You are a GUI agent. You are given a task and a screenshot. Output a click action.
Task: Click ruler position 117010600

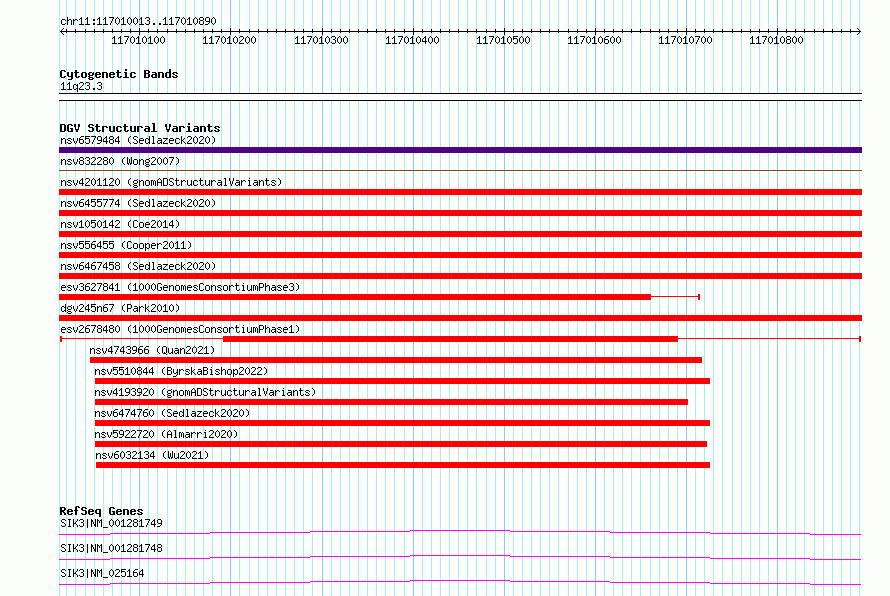pos(594,40)
